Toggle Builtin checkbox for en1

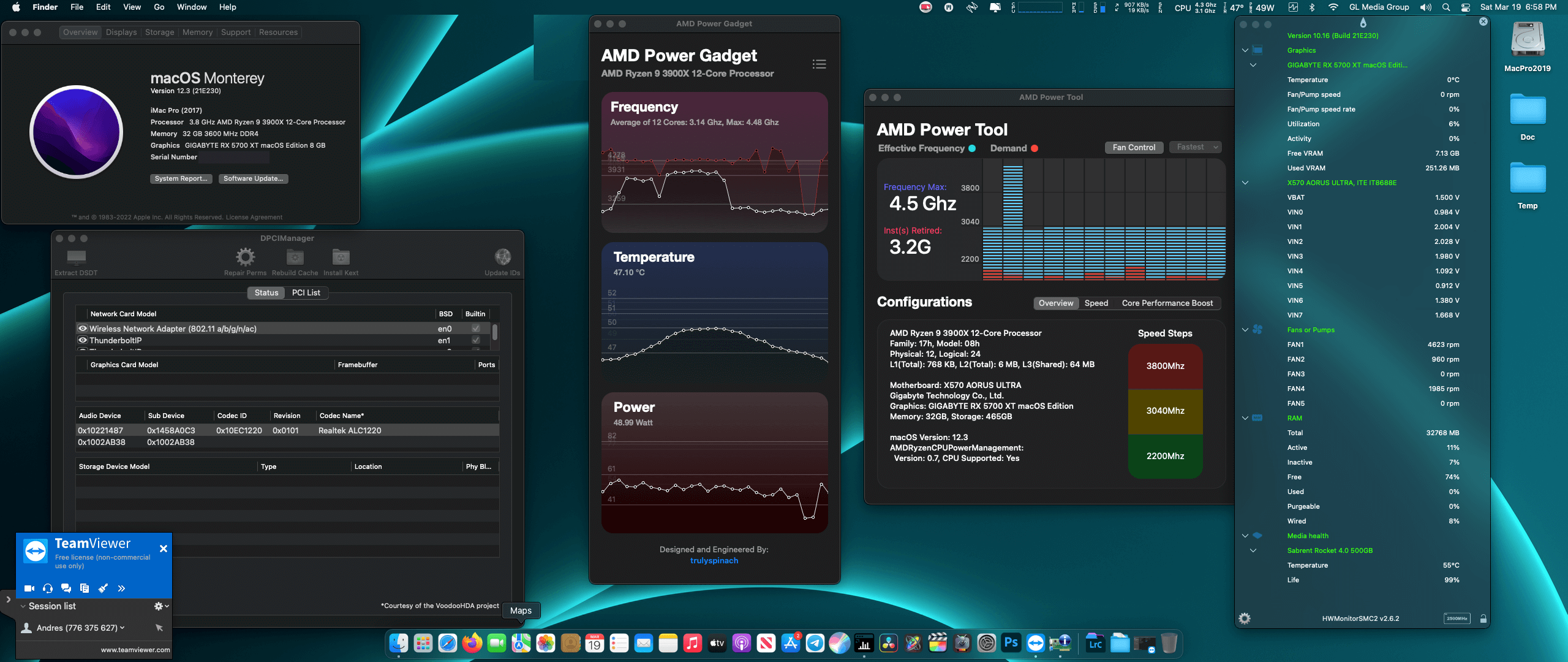[476, 340]
